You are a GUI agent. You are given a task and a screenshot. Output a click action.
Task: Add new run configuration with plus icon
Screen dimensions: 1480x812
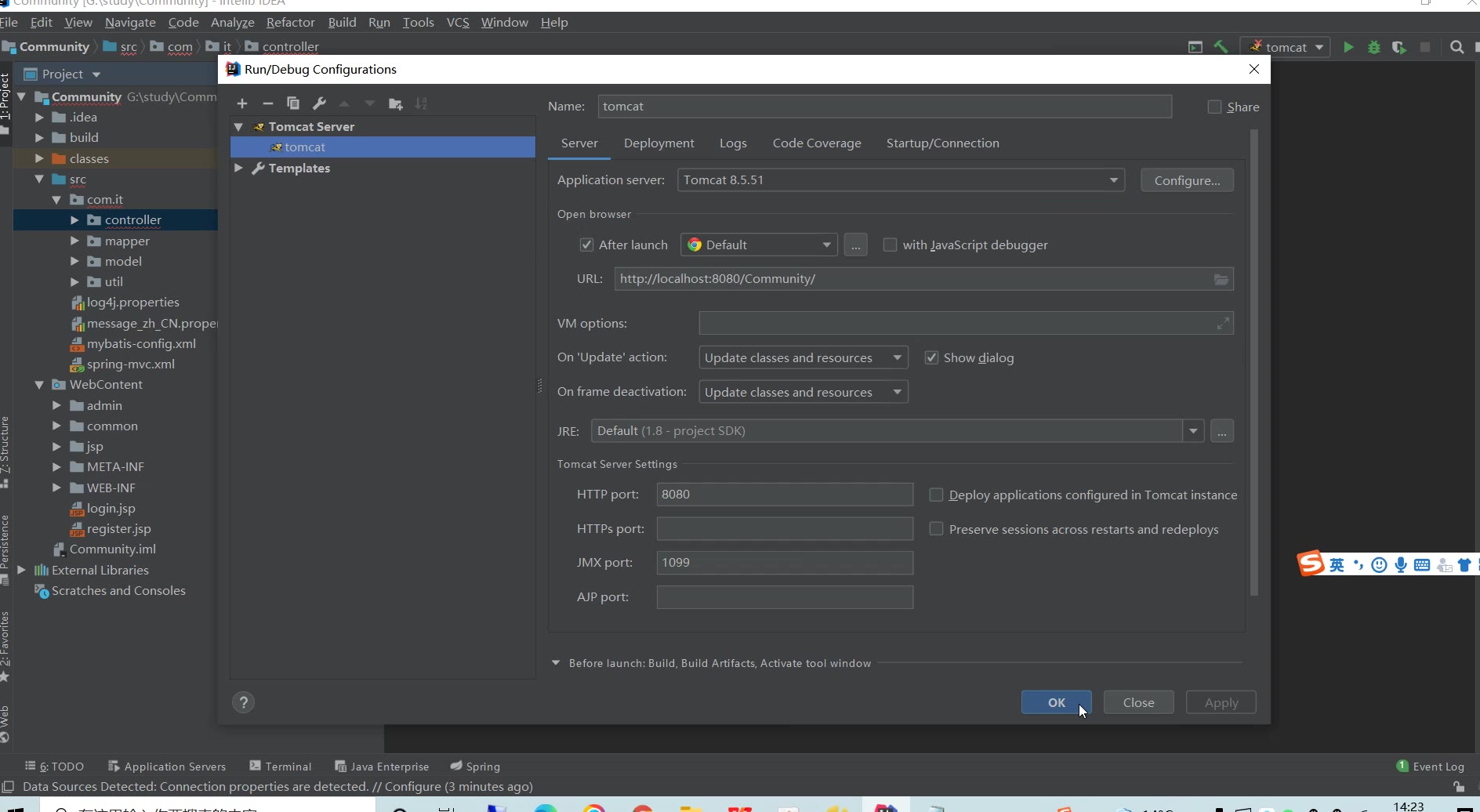(242, 103)
